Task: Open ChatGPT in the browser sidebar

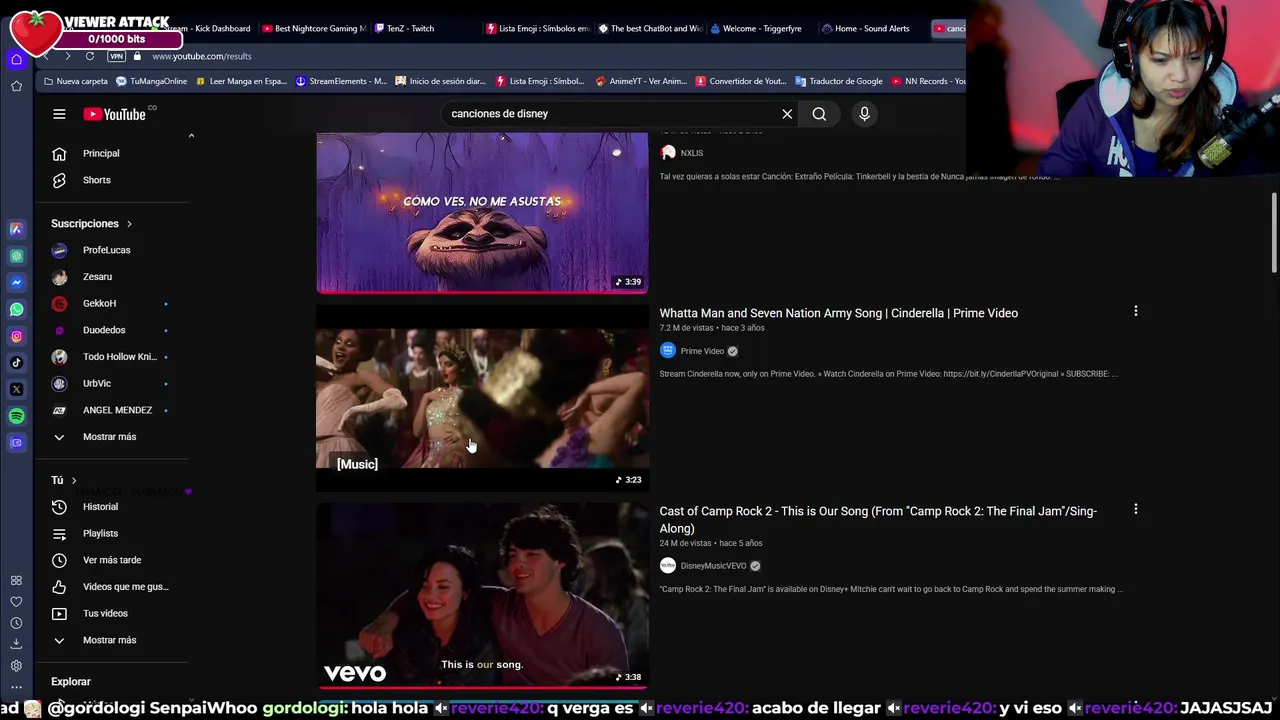Action: (x=16, y=256)
